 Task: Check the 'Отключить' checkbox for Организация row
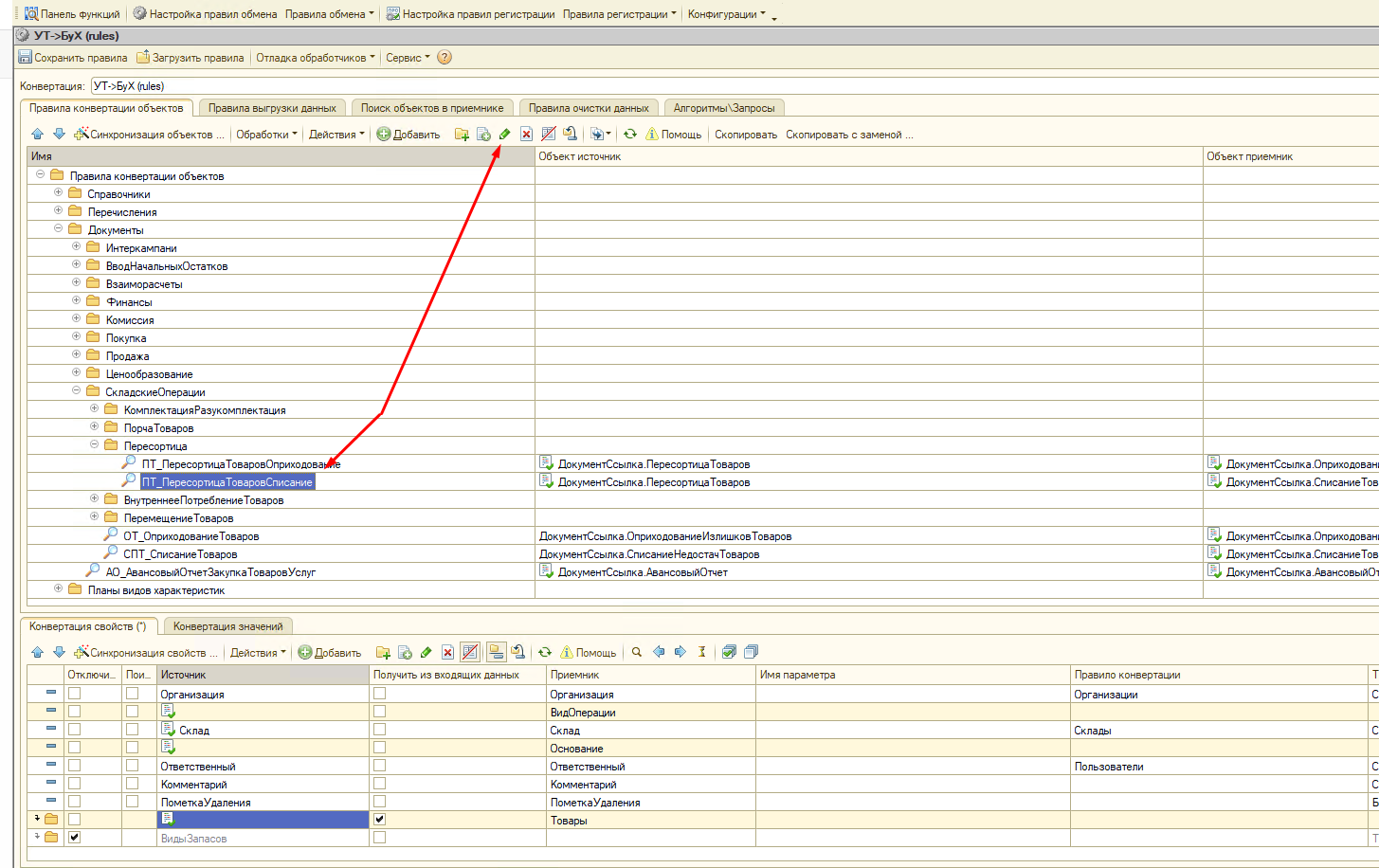click(75, 694)
